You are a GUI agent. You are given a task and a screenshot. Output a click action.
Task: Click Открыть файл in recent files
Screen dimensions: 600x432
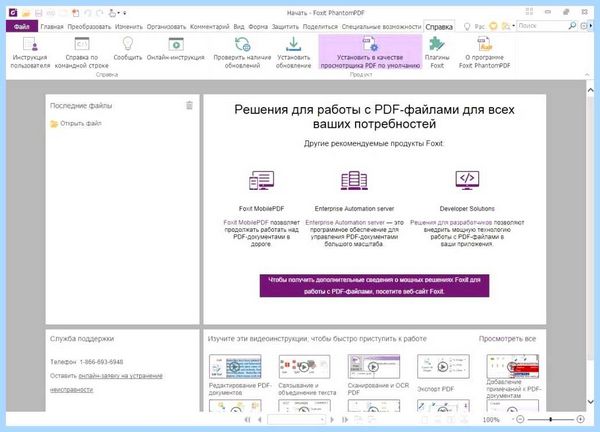pyautogui.click(x=76, y=123)
